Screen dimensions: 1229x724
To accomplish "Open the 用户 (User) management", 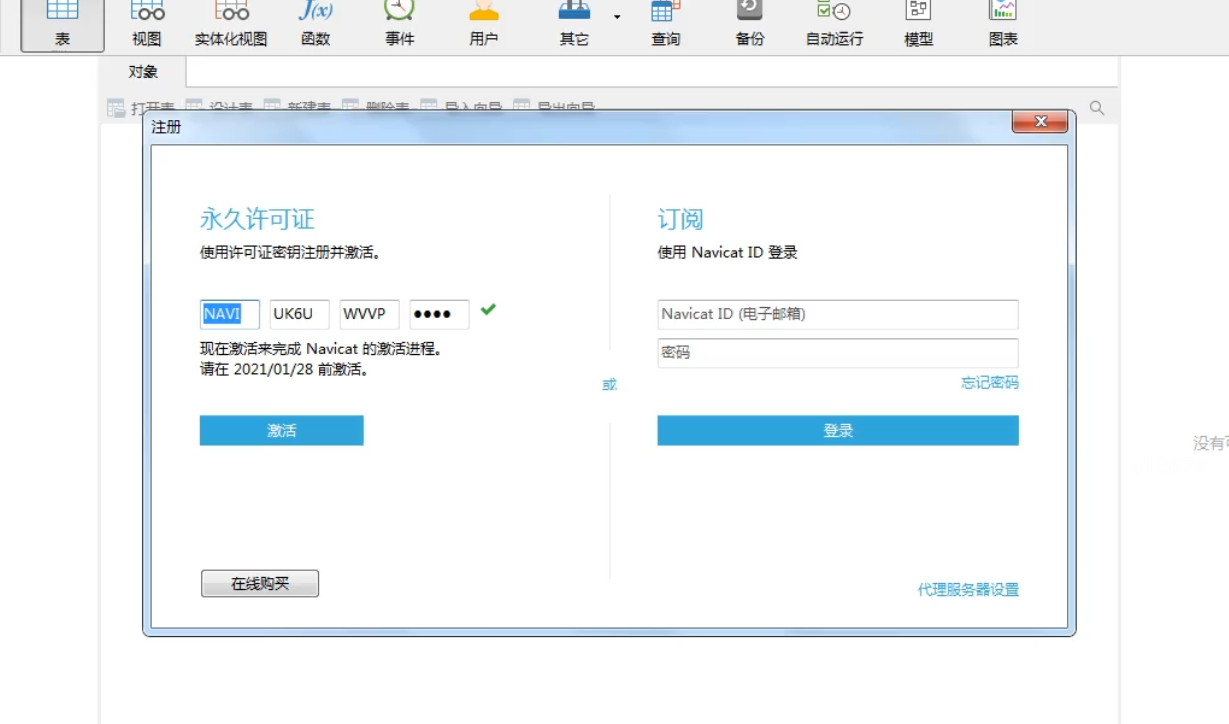I will 484,25.
